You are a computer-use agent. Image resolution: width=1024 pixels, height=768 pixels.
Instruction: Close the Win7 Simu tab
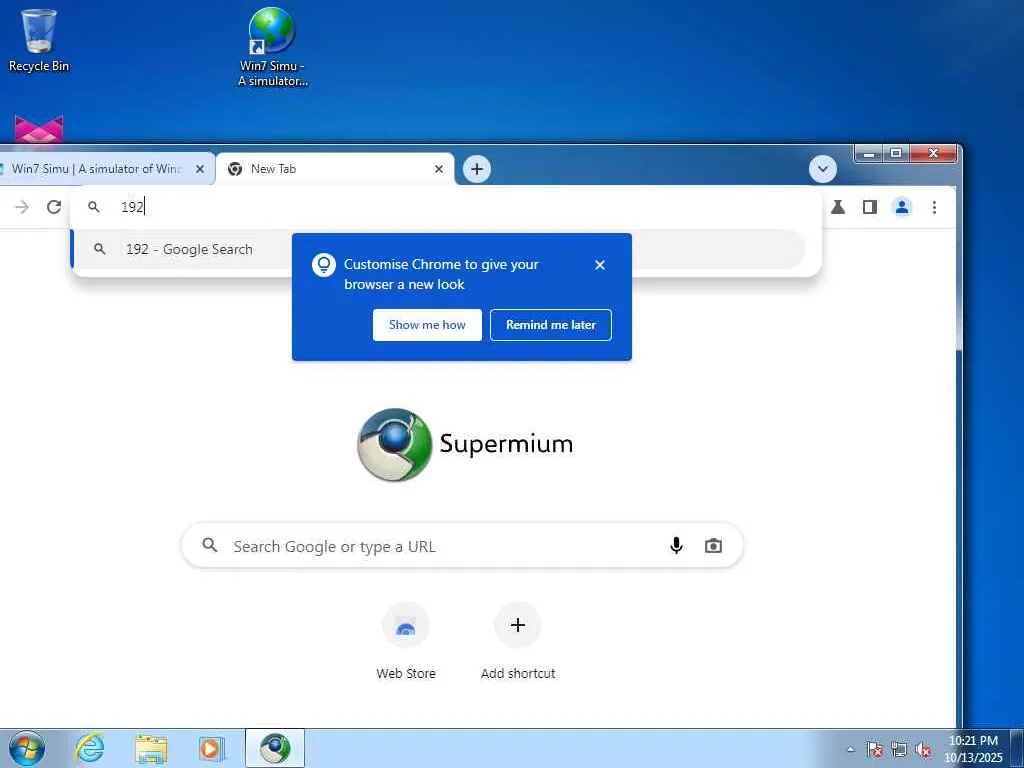click(200, 169)
